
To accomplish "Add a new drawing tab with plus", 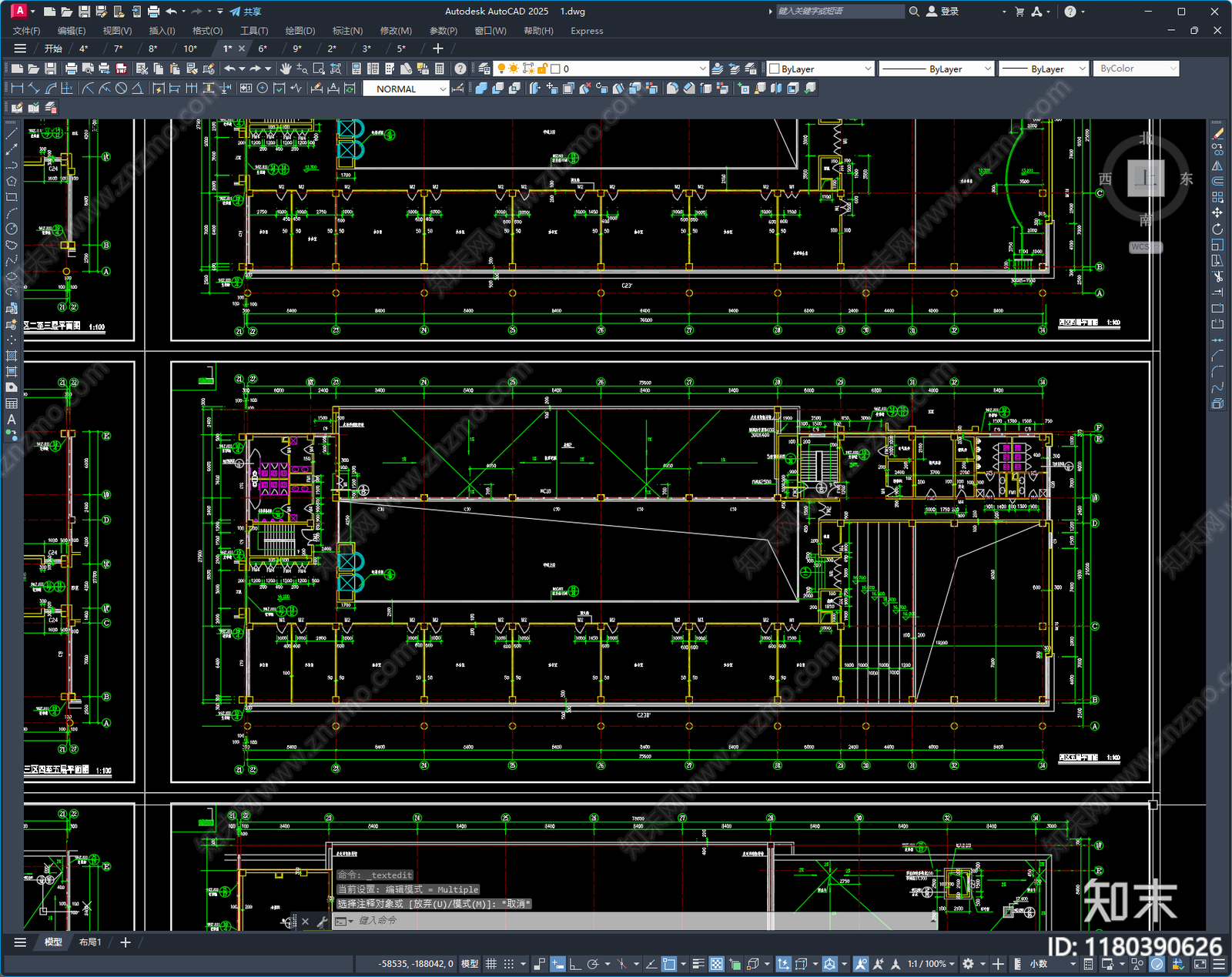I will pos(438,49).
